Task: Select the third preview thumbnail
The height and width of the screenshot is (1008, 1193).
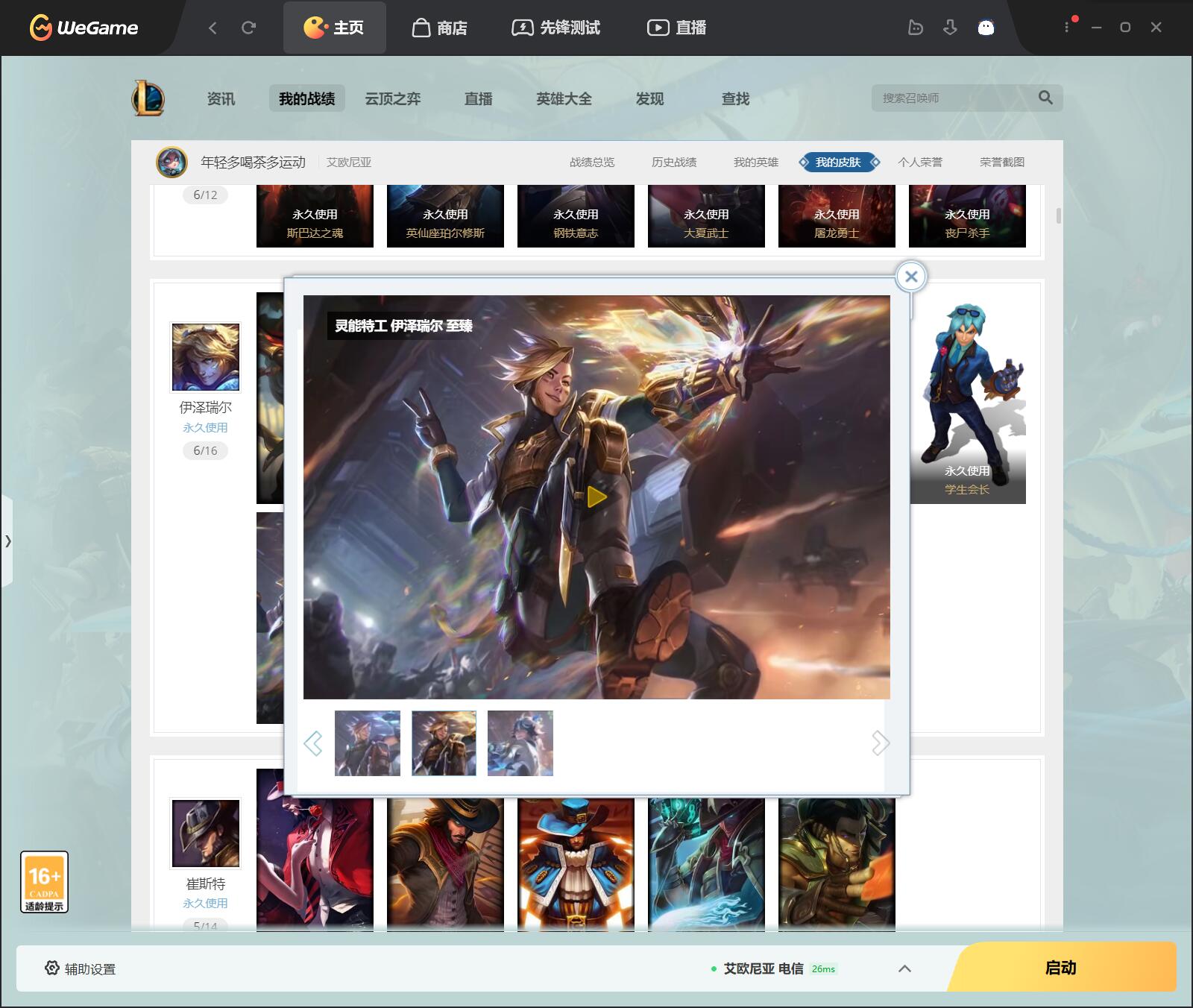Action: 520,743
